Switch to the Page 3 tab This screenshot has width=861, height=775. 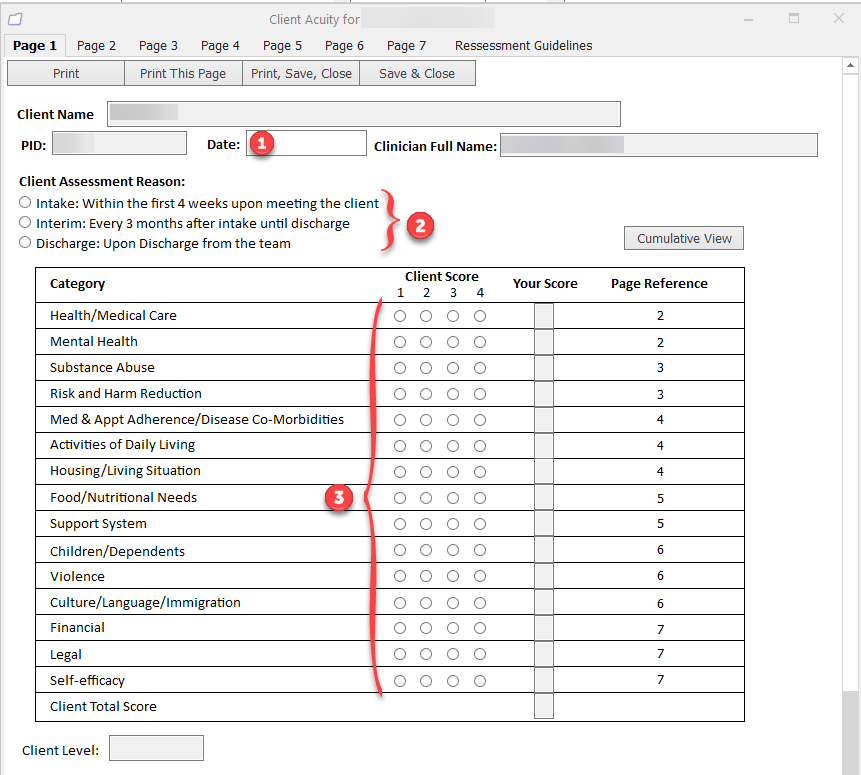pos(158,45)
